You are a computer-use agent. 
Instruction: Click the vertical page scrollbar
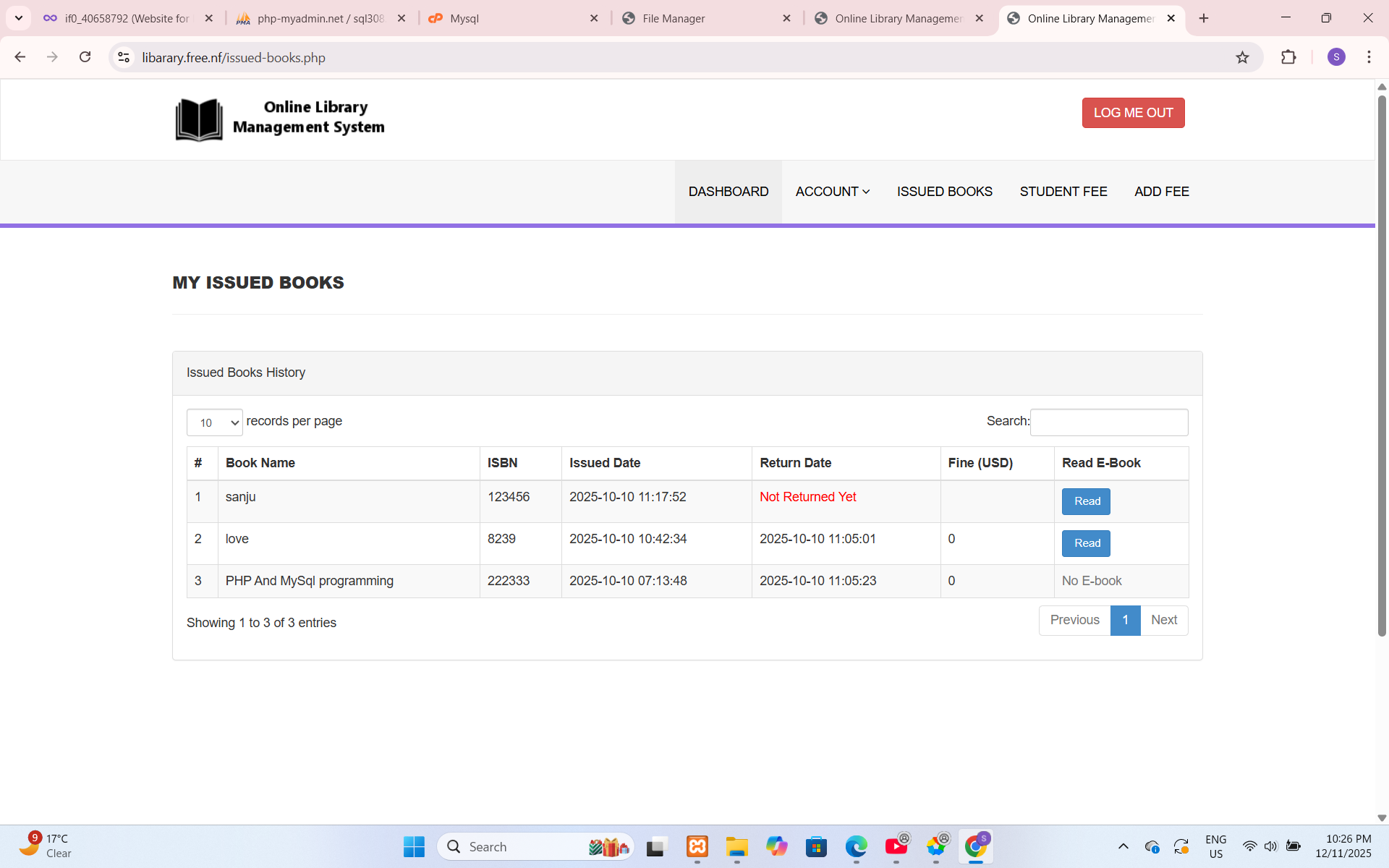coord(1382,362)
